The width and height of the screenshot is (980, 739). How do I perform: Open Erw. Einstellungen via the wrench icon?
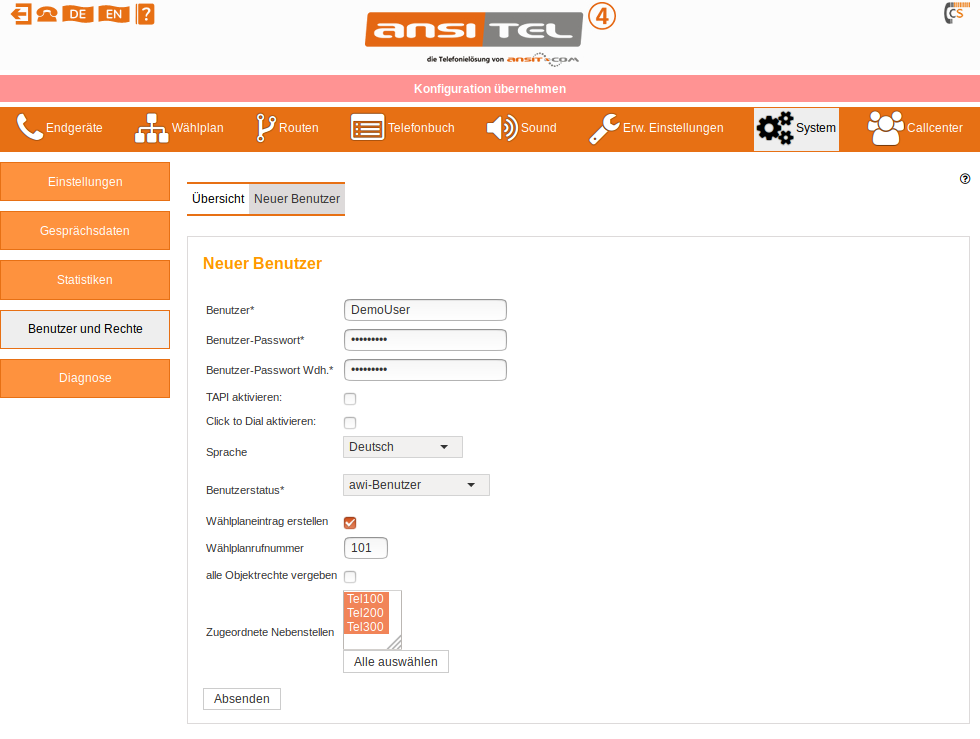tap(603, 128)
